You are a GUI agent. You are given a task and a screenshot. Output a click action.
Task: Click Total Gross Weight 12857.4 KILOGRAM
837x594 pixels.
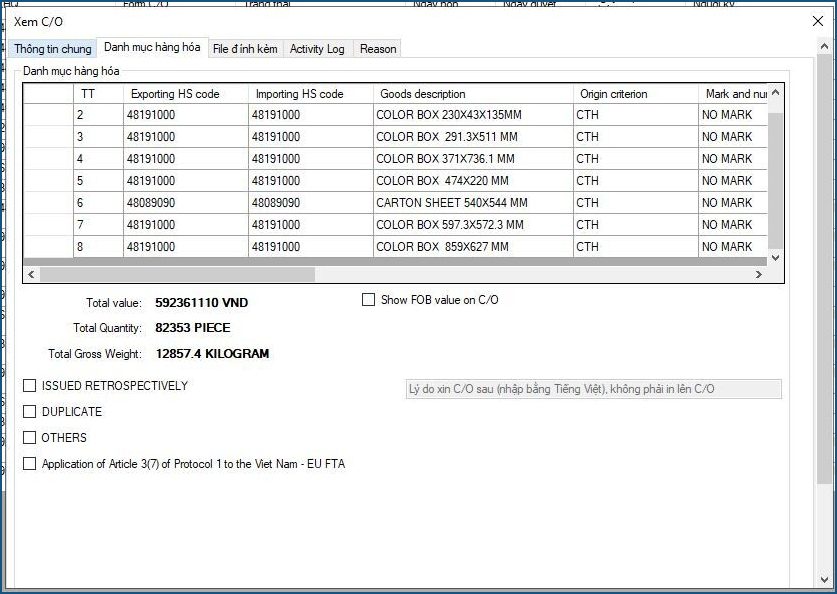click(x=212, y=353)
